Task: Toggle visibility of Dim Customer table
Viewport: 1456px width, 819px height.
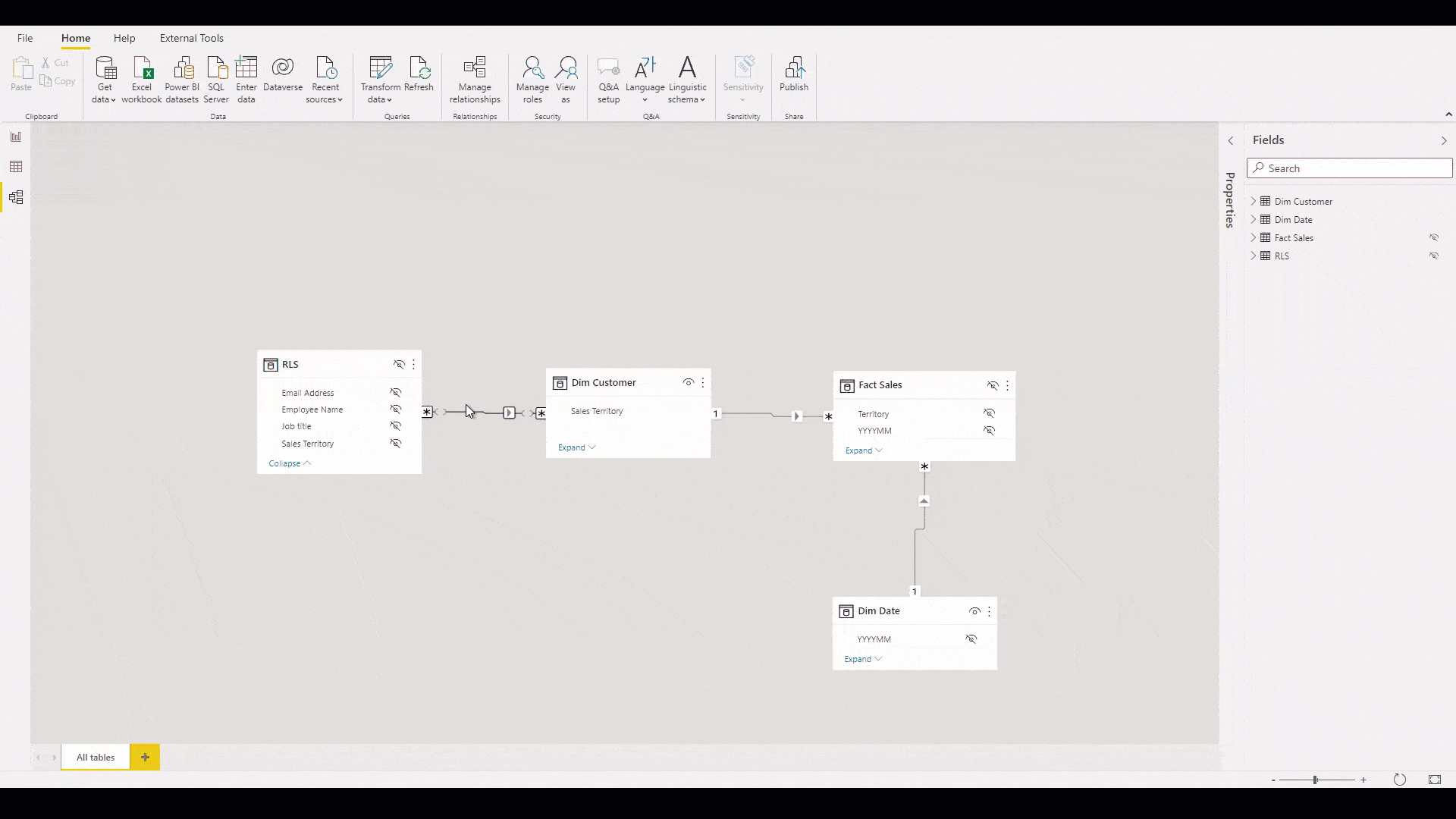Action: (689, 383)
